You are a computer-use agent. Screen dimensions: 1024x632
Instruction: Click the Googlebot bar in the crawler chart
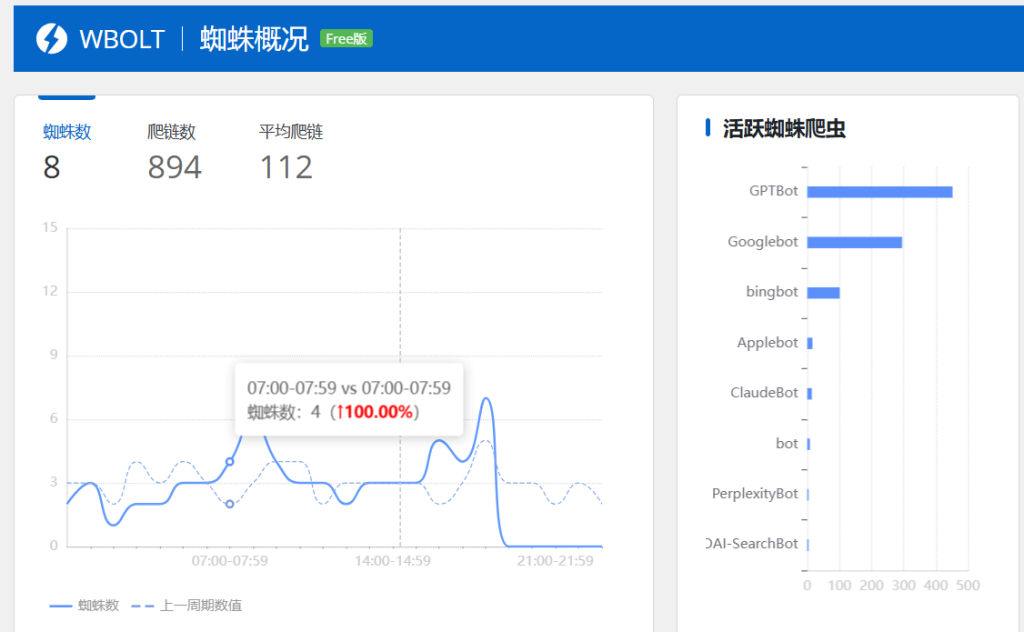click(x=855, y=240)
